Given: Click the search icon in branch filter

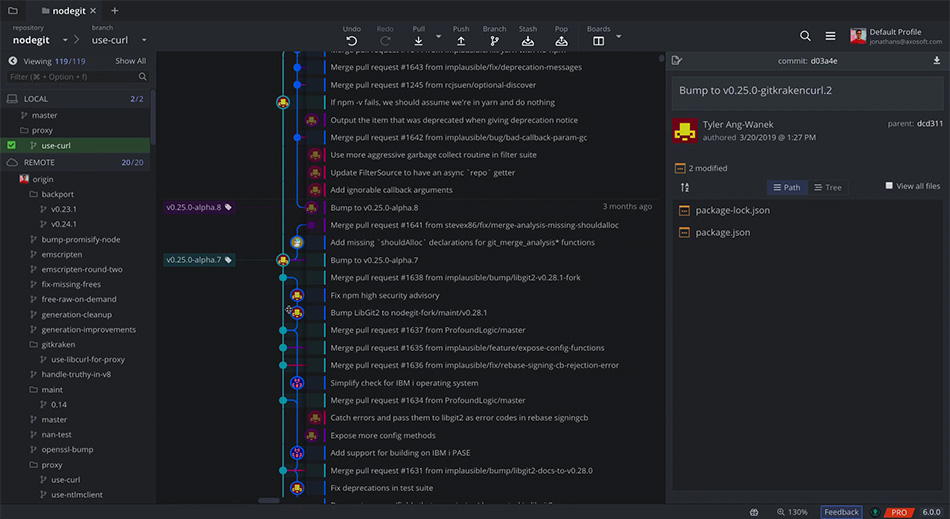Looking at the screenshot, I should (142, 77).
